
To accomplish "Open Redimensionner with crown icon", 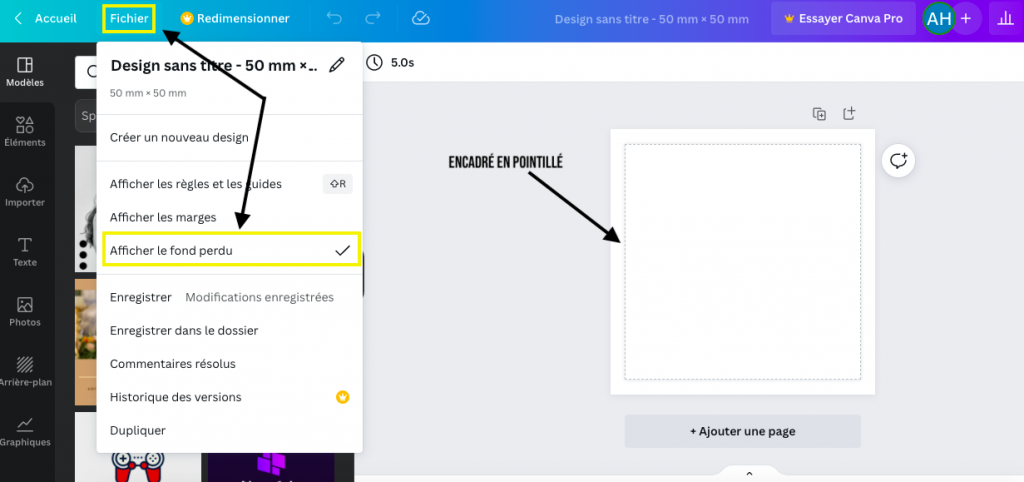I will tap(235, 19).
